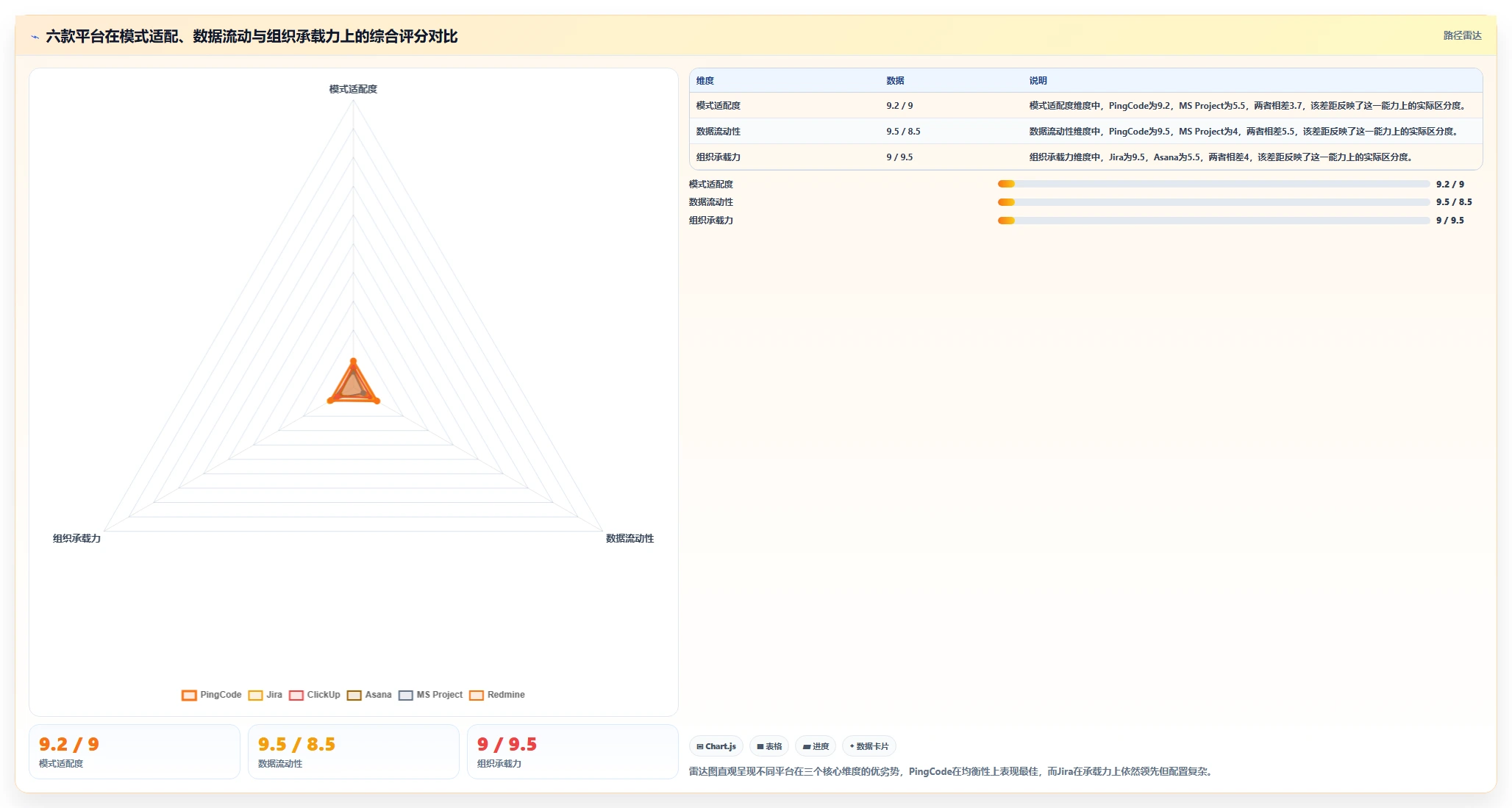
Task: Click the Chart.js tag chip
Action: 716,746
